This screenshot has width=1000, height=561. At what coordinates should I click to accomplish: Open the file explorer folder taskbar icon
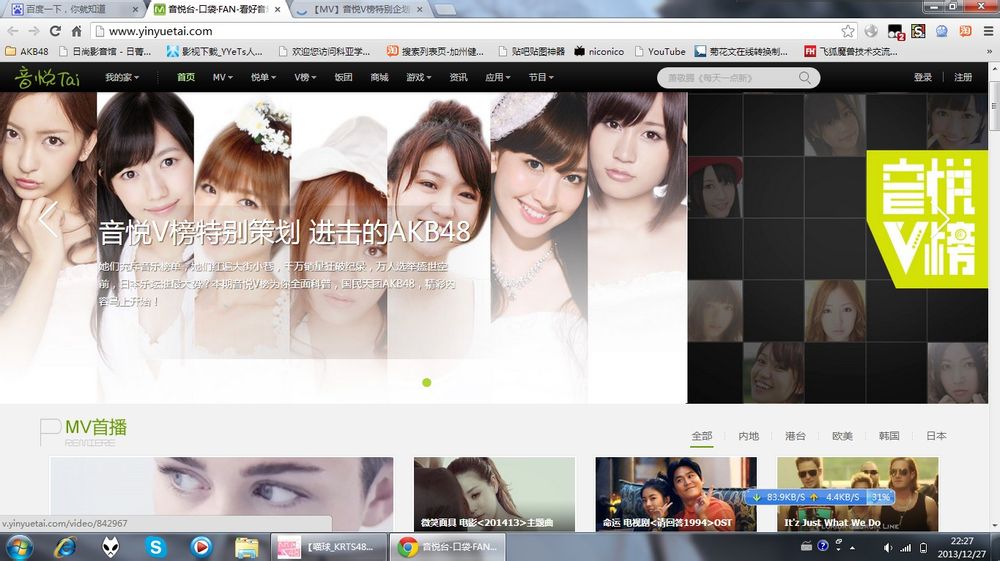point(246,548)
